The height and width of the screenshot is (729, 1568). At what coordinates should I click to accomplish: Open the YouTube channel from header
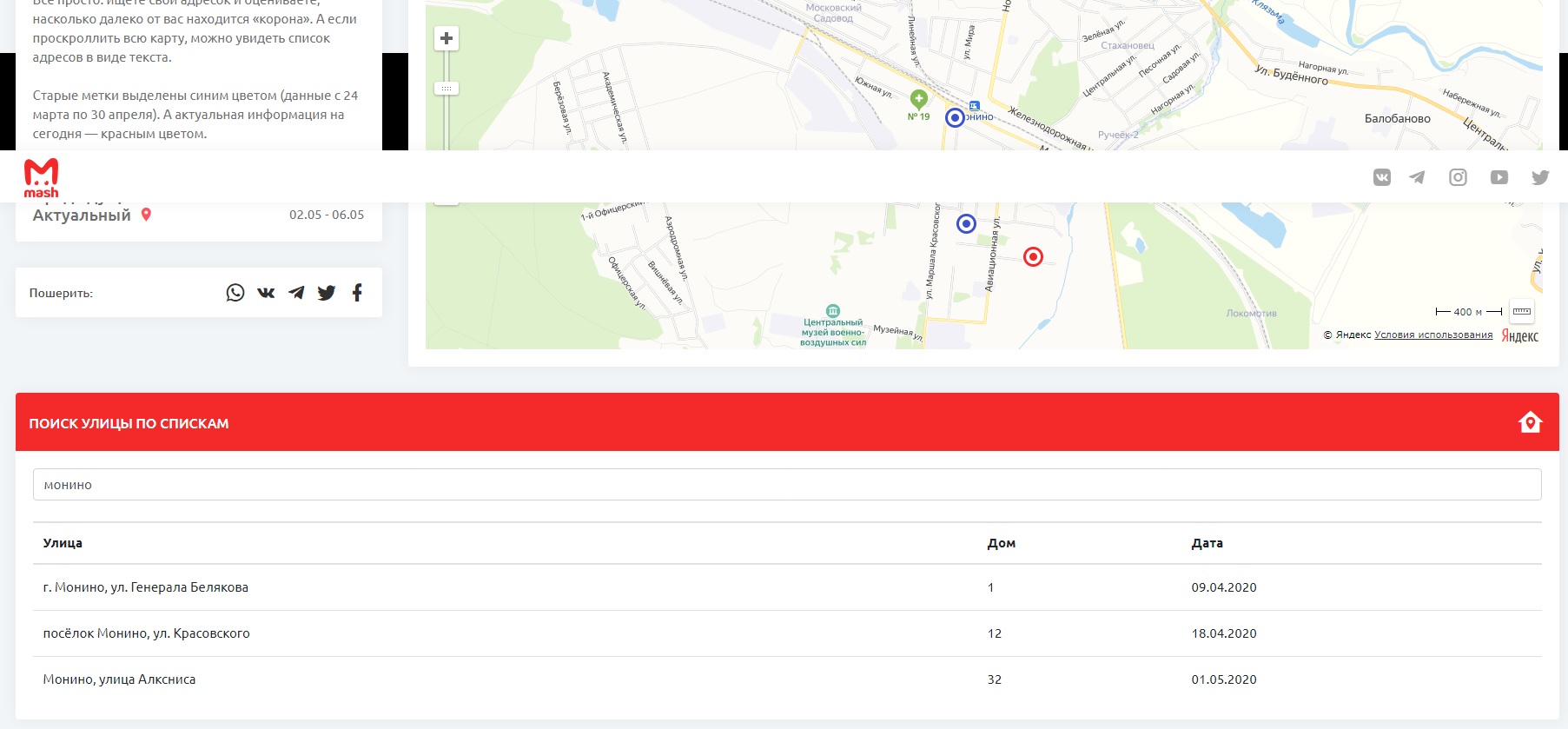(1499, 177)
